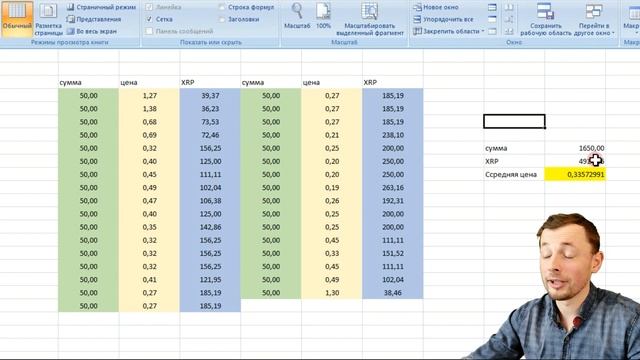Select price cell 1,38

(149, 109)
